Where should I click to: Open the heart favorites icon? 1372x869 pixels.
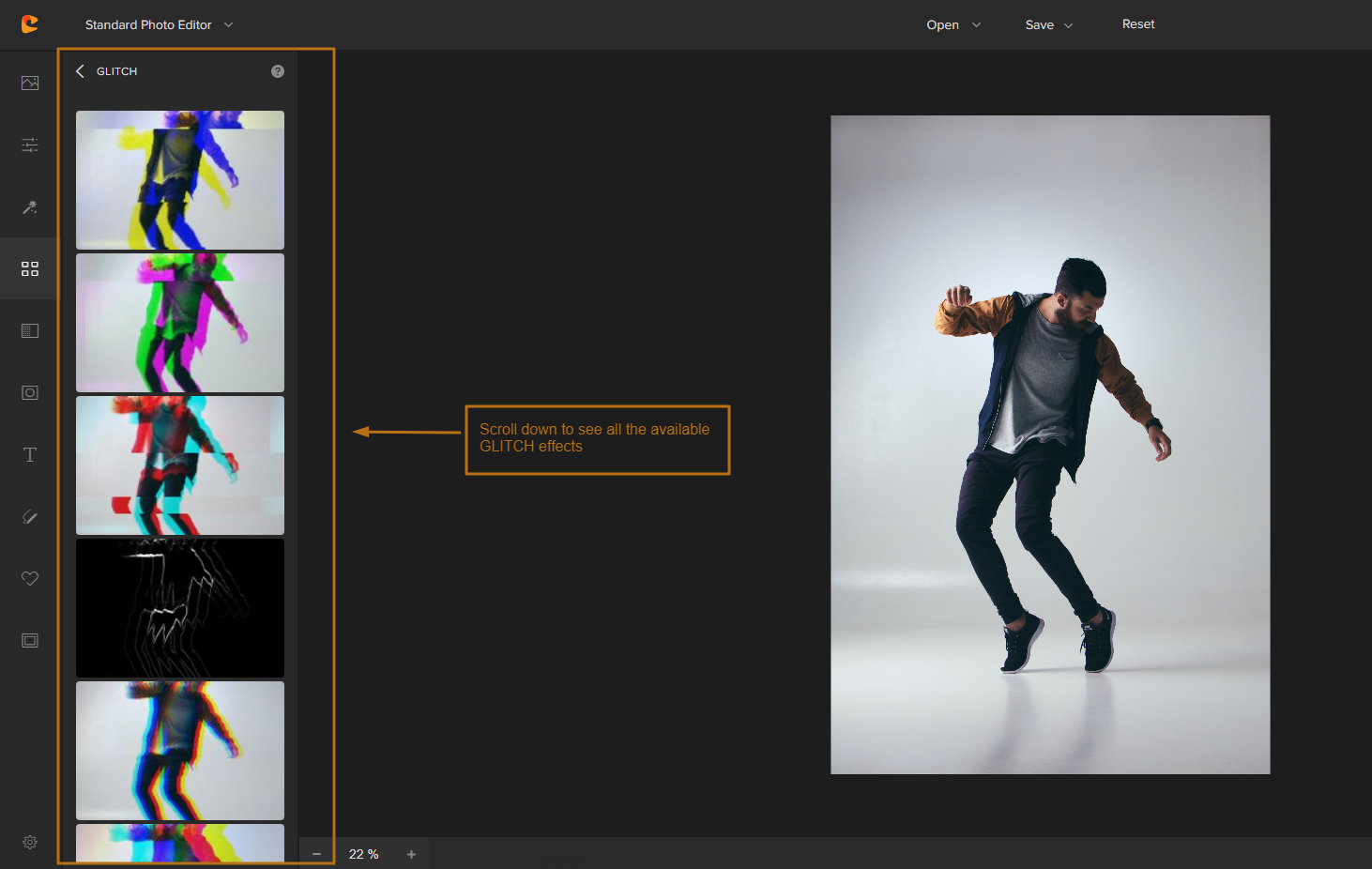coord(30,578)
